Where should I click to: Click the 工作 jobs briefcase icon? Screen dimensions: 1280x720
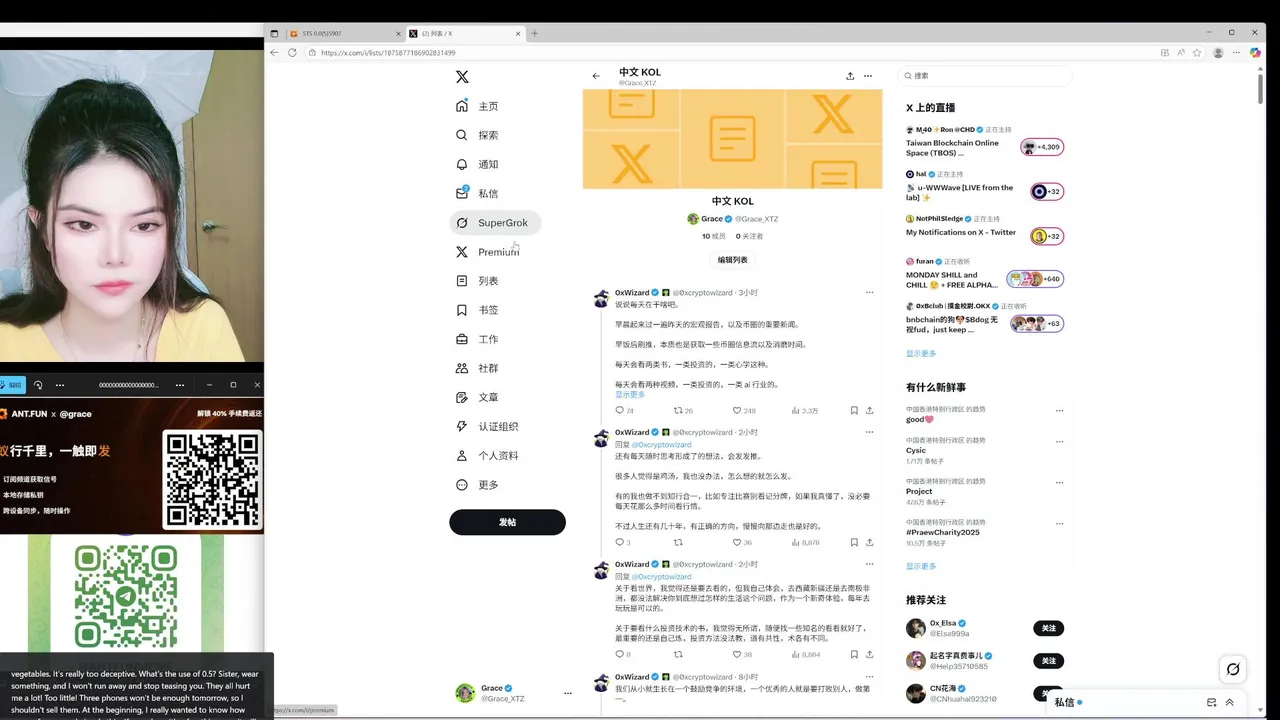coord(462,339)
